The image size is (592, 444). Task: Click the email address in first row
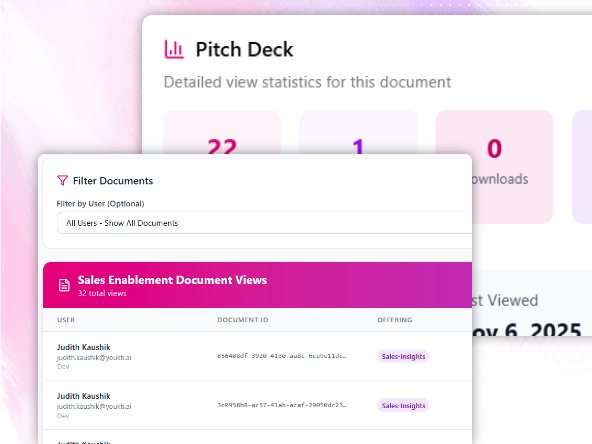(x=94, y=358)
